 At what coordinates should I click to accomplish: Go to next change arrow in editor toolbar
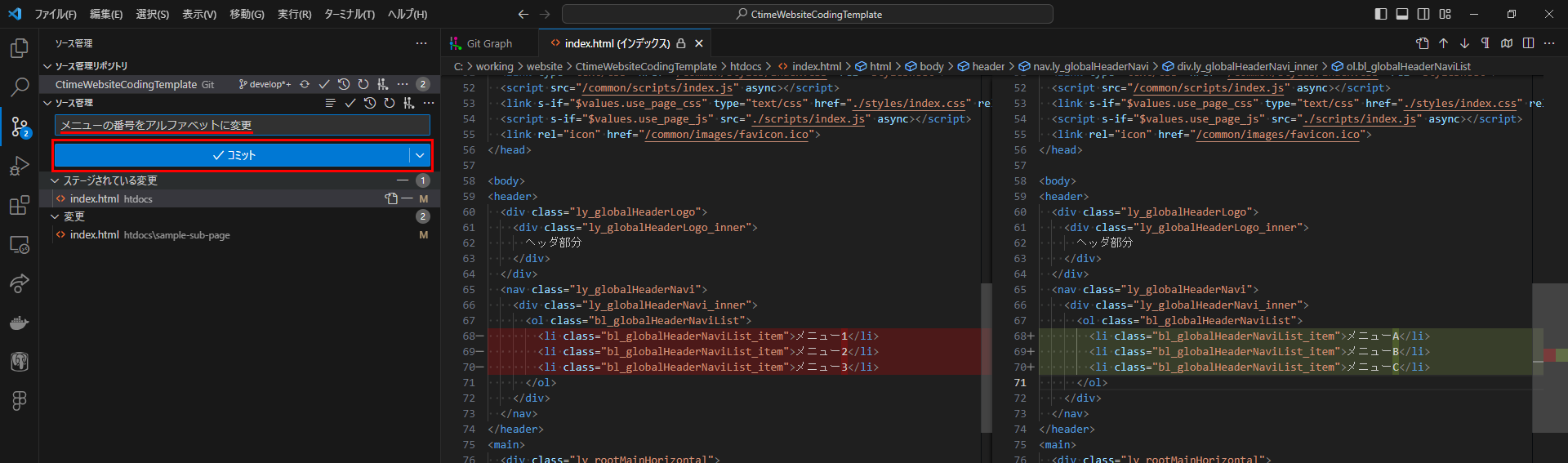click(x=1464, y=43)
